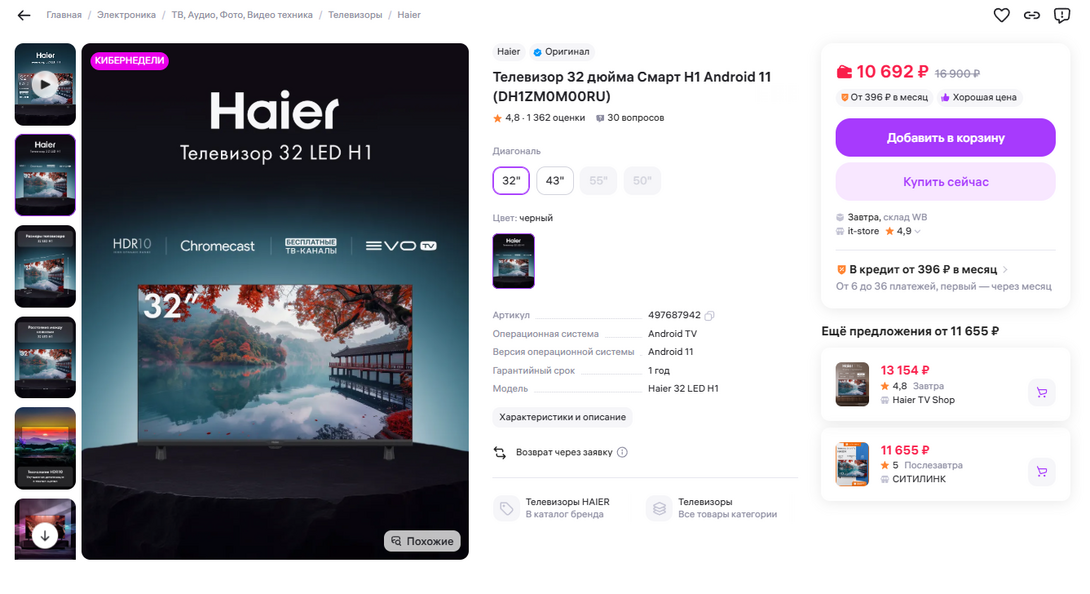Click the back arrow icon
The image size is (1090, 594).
pyautogui.click(x=24, y=15)
